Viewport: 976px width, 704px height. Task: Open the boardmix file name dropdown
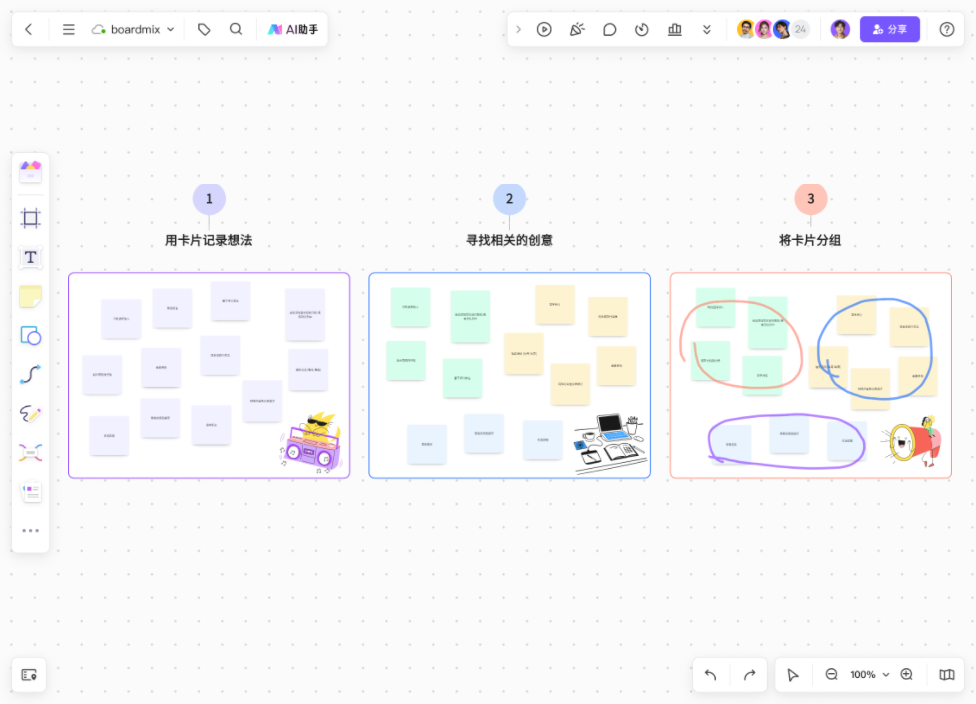[x=134, y=29]
